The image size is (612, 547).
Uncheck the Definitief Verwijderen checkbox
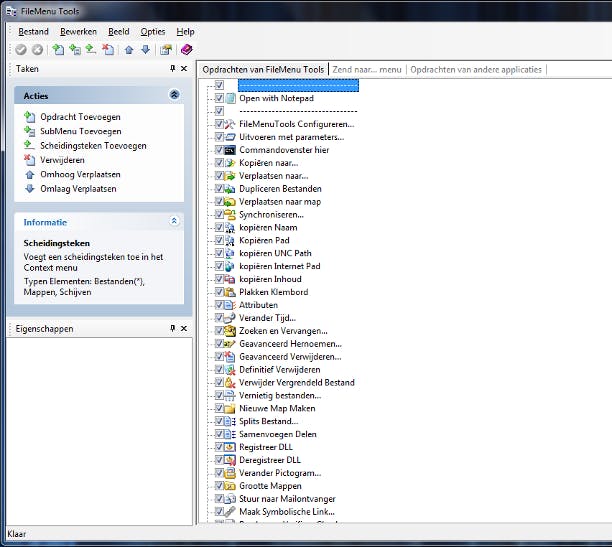pos(219,369)
